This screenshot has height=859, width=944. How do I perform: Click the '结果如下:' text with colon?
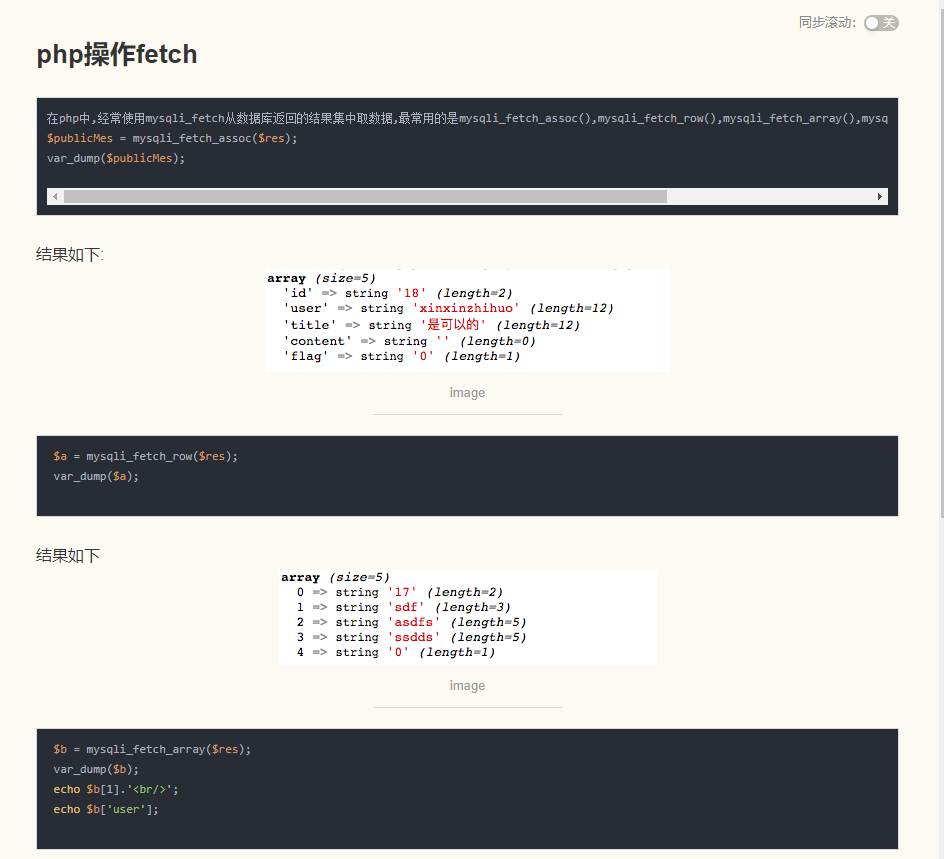tap(70, 255)
